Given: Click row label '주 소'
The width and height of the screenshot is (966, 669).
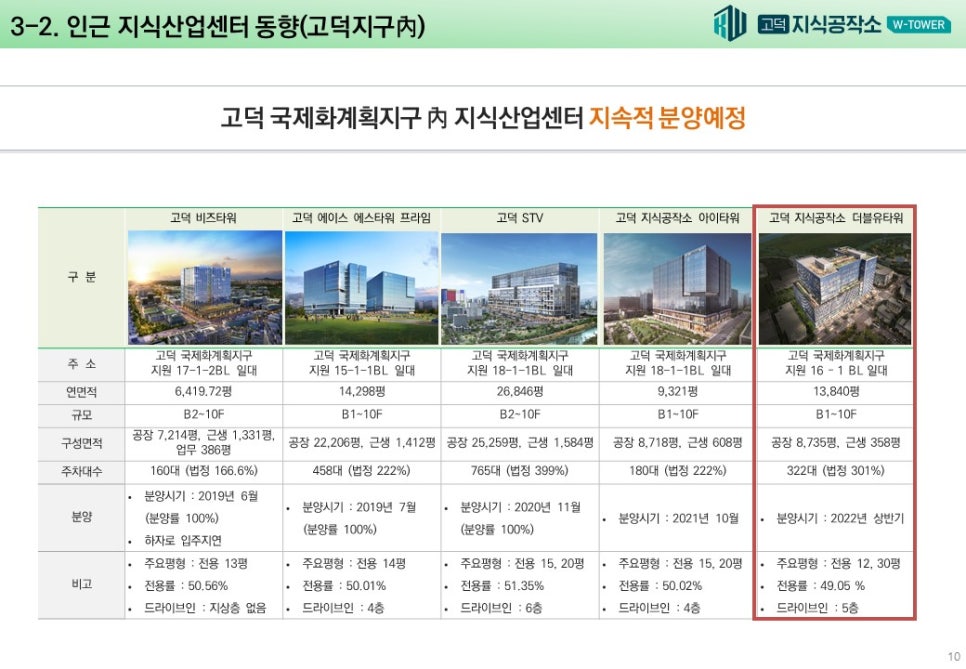Looking at the screenshot, I should click(x=81, y=364).
